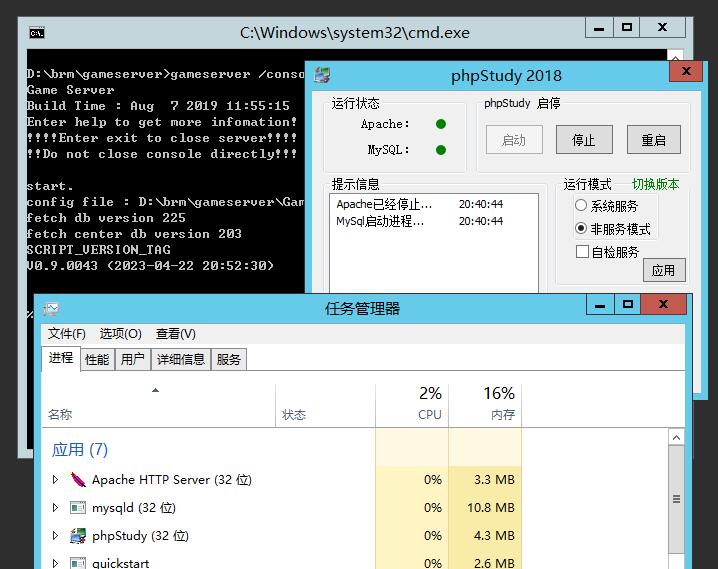
Task: Expand the mysqld process row
Action: pyautogui.click(x=55, y=507)
